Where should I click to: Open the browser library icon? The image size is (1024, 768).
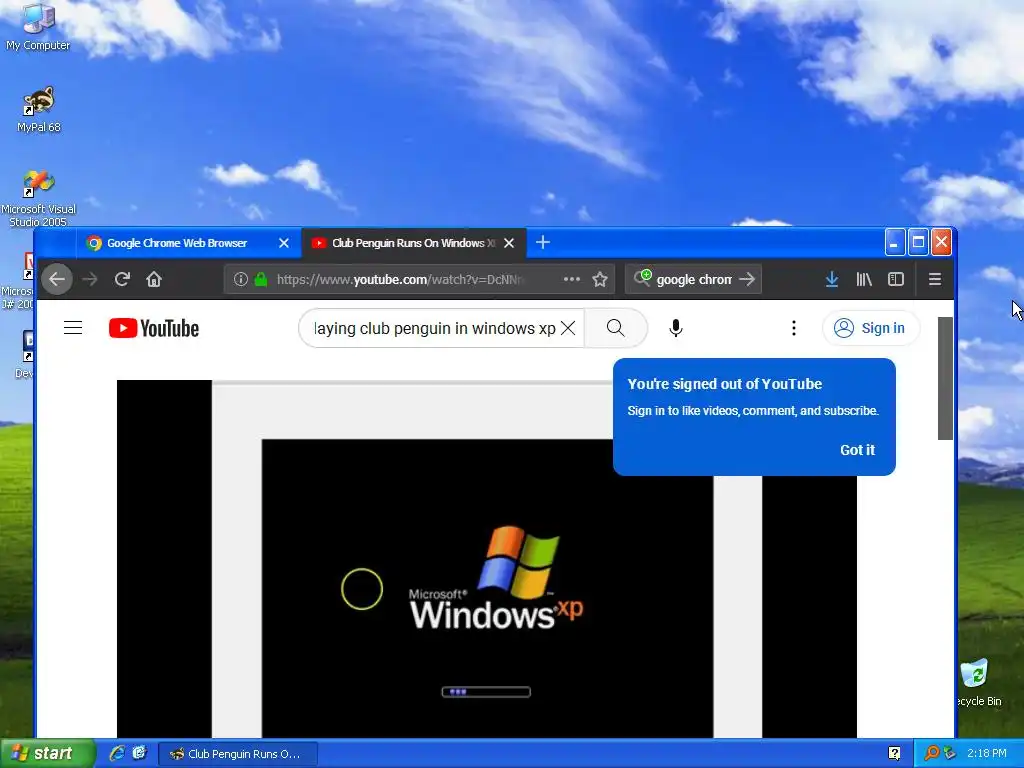[x=864, y=280]
